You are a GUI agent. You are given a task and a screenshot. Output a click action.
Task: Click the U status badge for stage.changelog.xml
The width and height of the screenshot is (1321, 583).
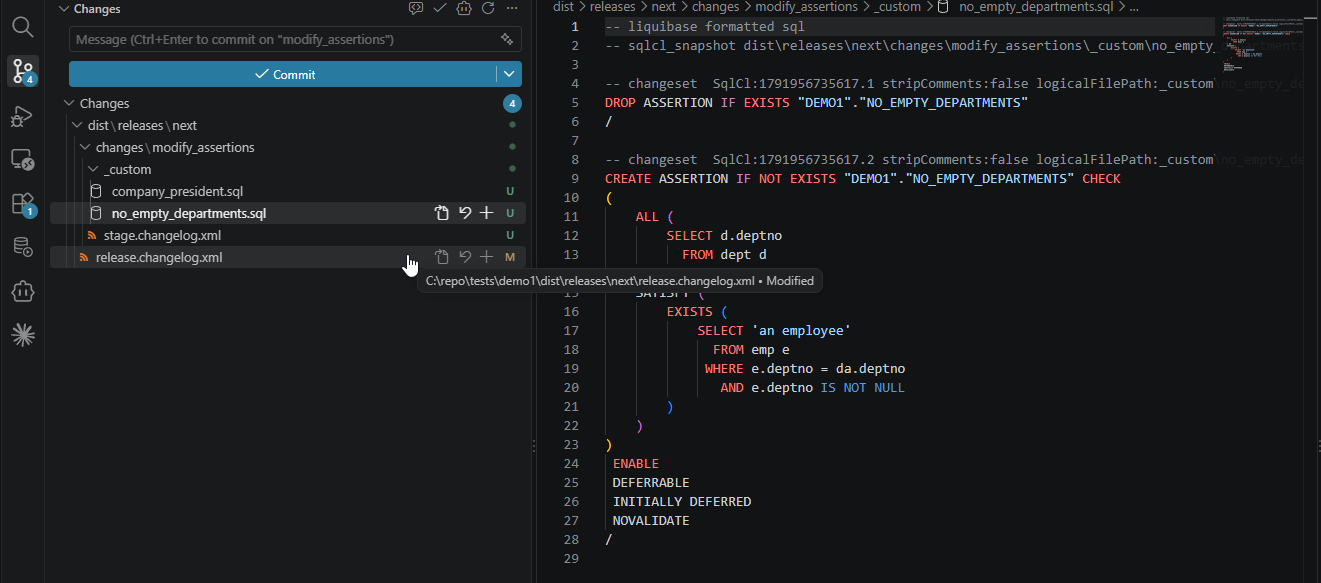(510, 235)
